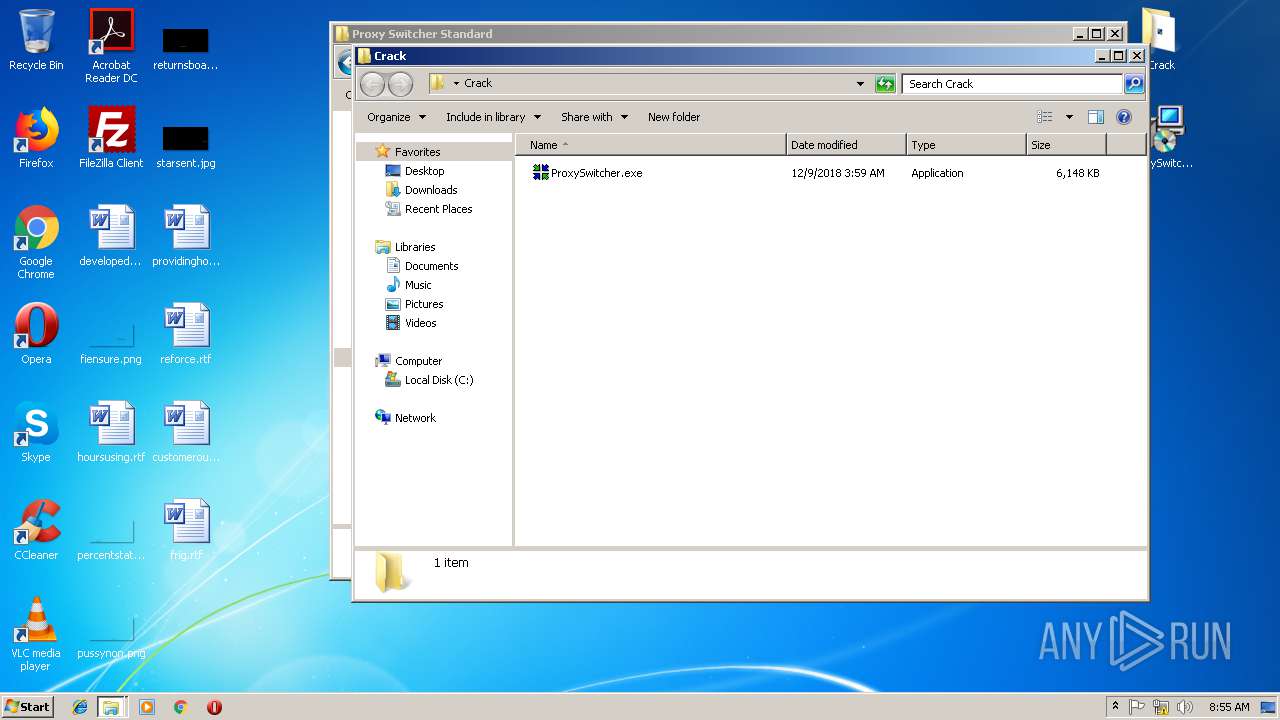
Task: Open Action Center flag tray icon
Action: pyautogui.click(x=1137, y=707)
